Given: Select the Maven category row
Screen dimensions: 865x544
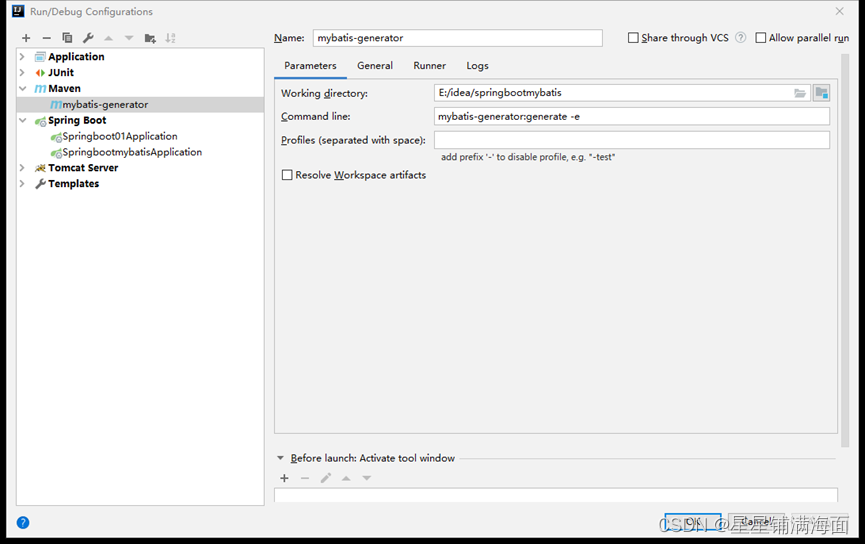Looking at the screenshot, I should click(140, 89).
